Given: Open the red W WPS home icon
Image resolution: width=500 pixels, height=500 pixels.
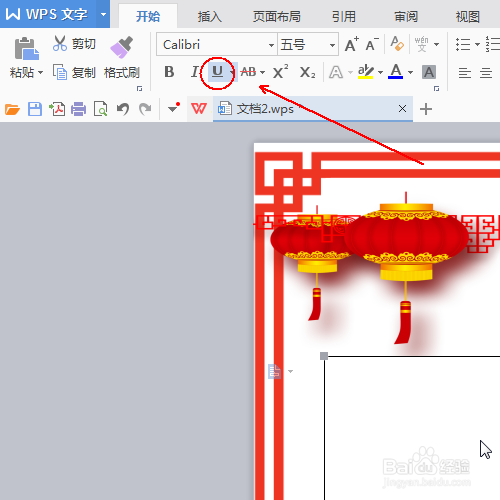Looking at the screenshot, I should tap(199, 109).
